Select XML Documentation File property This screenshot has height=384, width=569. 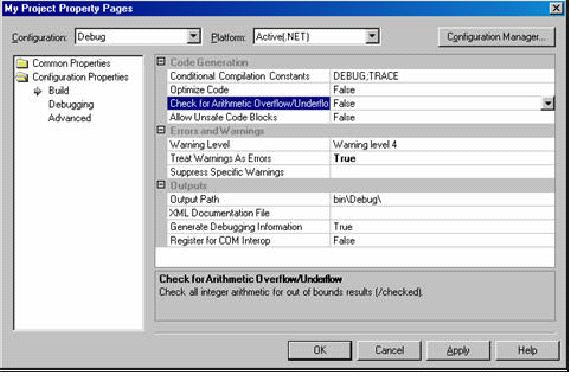(249, 213)
